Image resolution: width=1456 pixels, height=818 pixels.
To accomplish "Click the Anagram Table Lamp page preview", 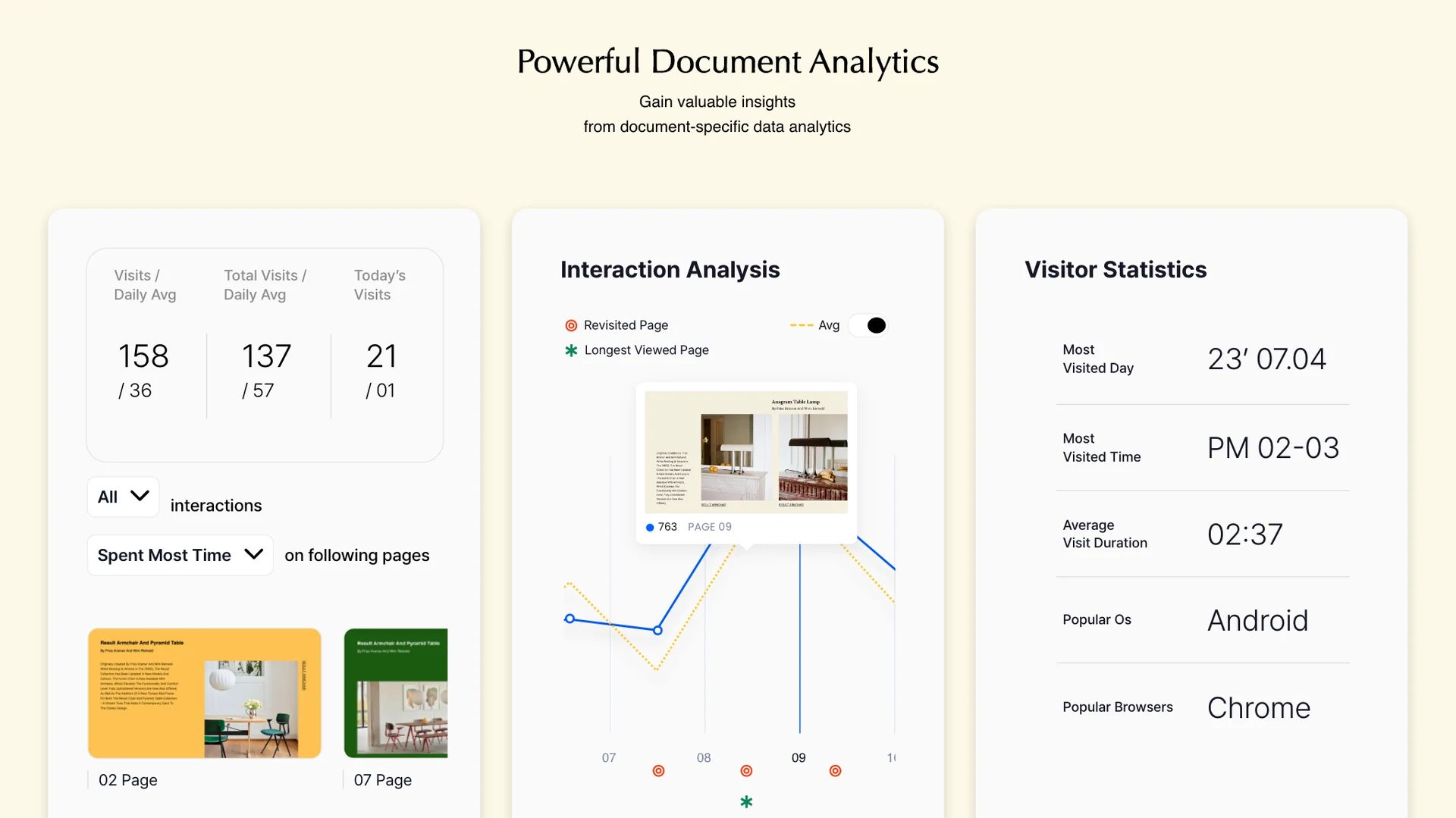I will 746,452.
